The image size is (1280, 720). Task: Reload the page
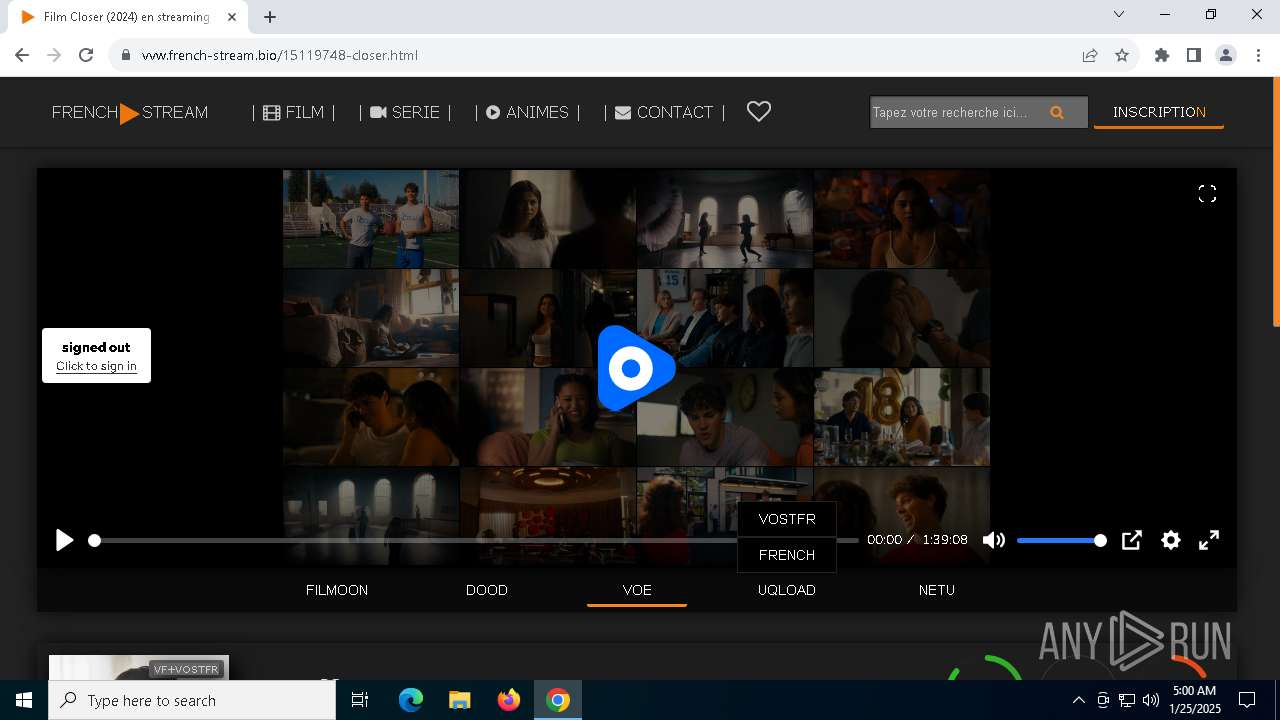click(86, 55)
